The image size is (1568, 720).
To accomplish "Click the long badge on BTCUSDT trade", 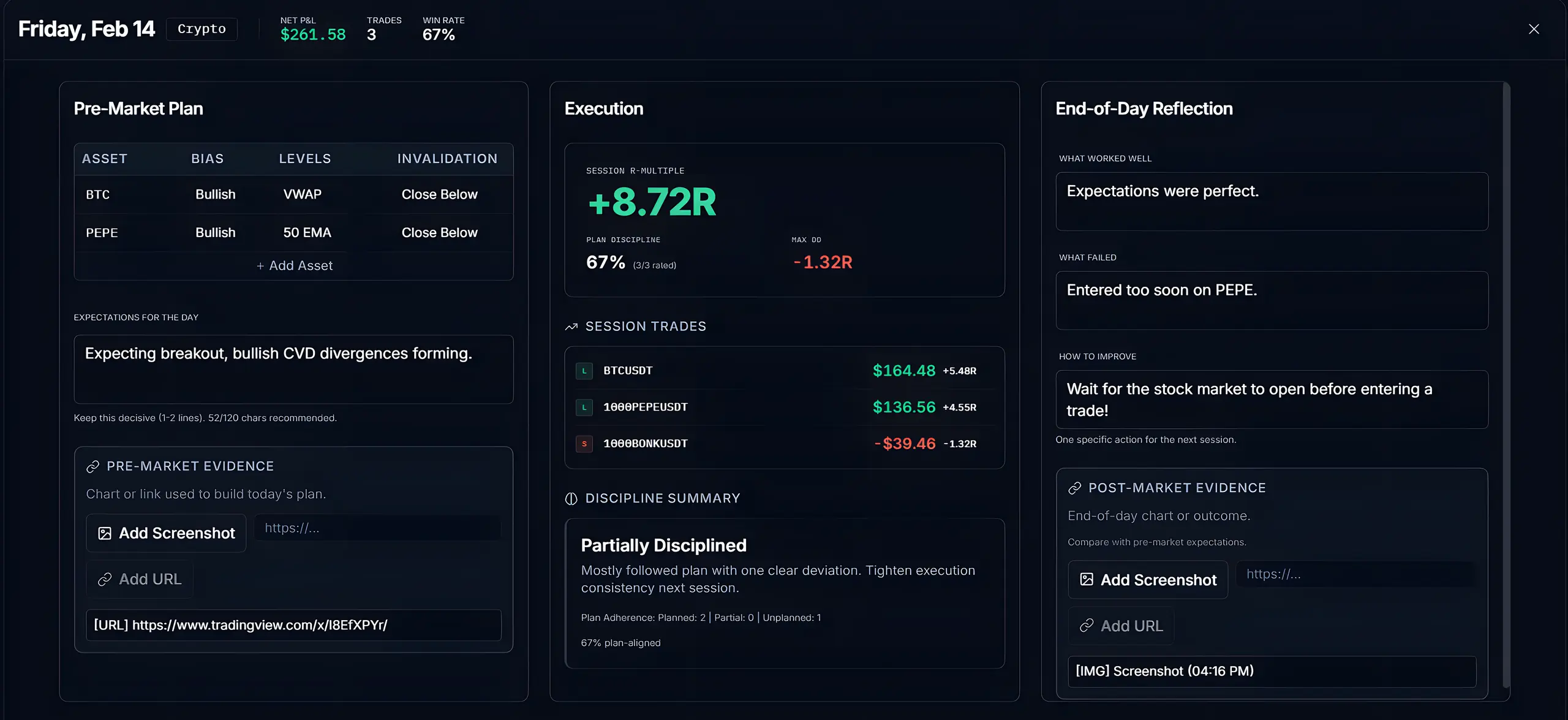I will pyautogui.click(x=584, y=371).
